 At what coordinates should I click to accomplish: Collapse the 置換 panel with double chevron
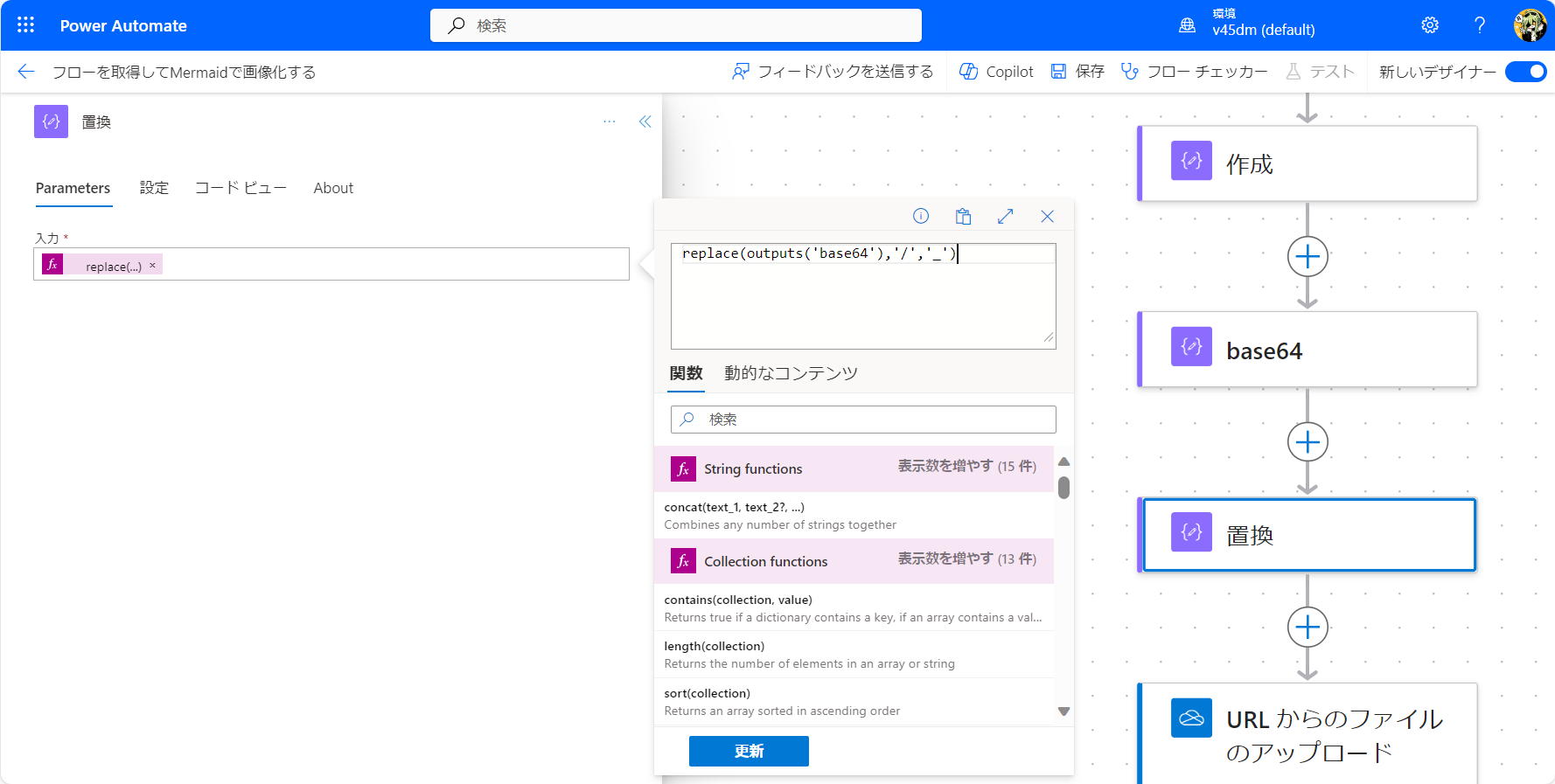[645, 121]
